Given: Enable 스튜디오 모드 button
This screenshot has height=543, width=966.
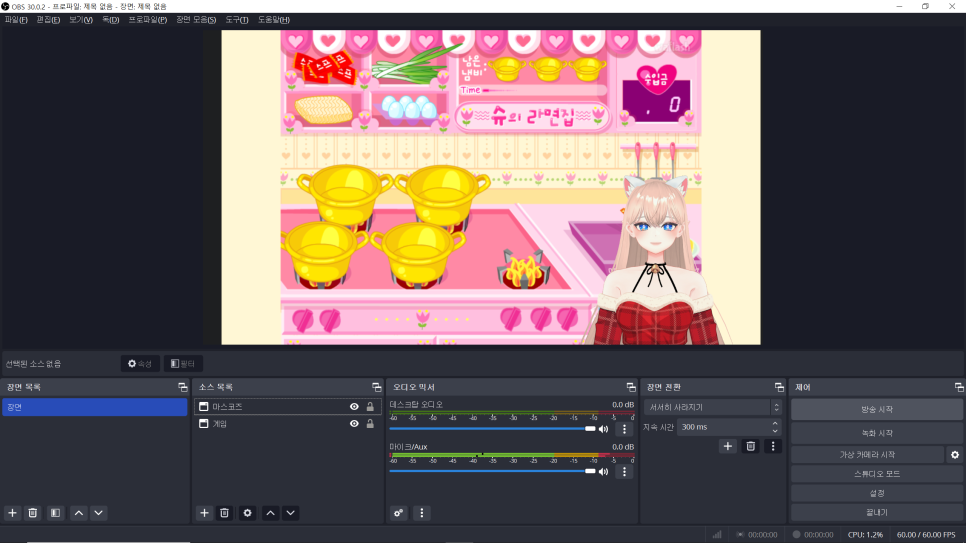Looking at the screenshot, I should (877, 474).
